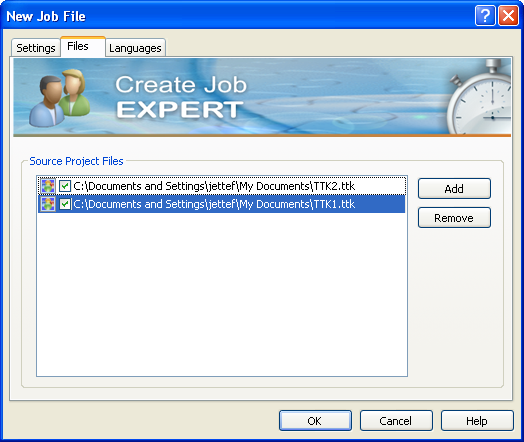
Task: Add a source project file
Action: pyautogui.click(x=454, y=189)
